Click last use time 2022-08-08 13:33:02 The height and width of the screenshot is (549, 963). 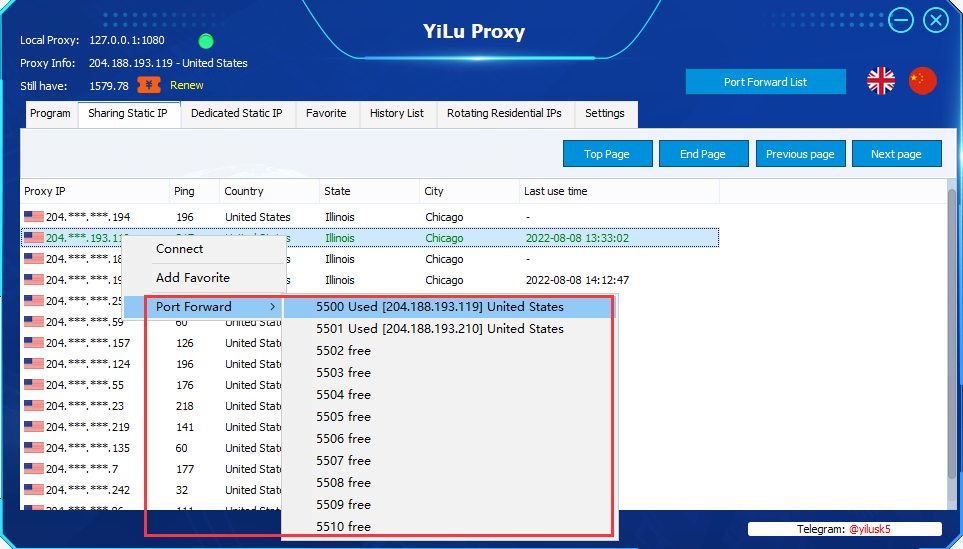pos(577,238)
